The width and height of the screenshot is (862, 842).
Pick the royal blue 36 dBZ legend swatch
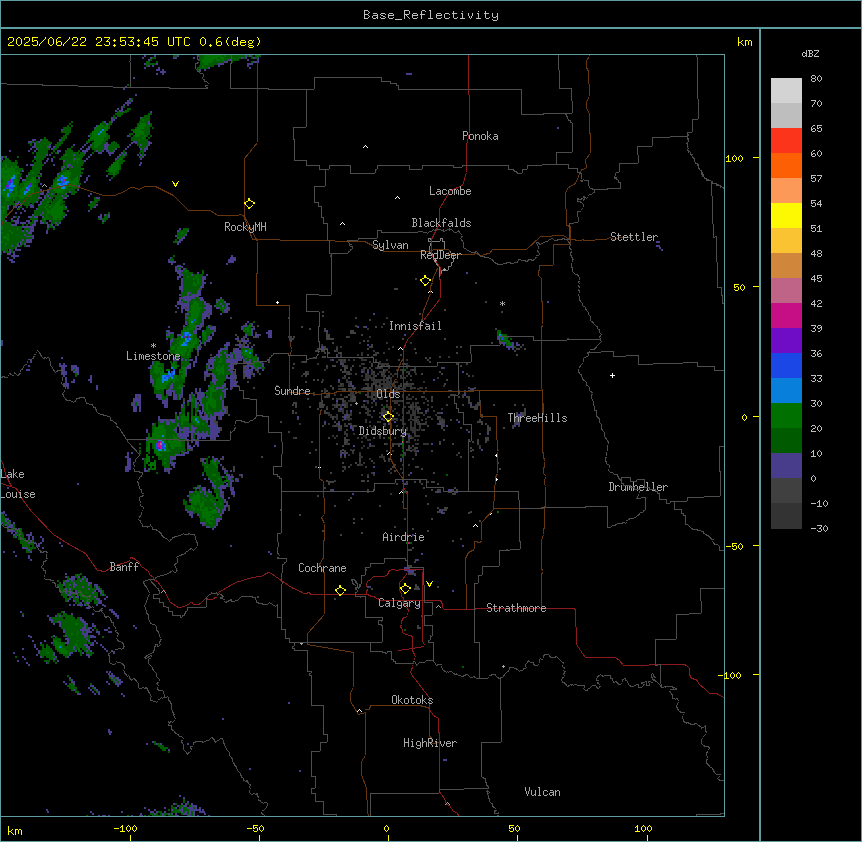[x=786, y=365]
